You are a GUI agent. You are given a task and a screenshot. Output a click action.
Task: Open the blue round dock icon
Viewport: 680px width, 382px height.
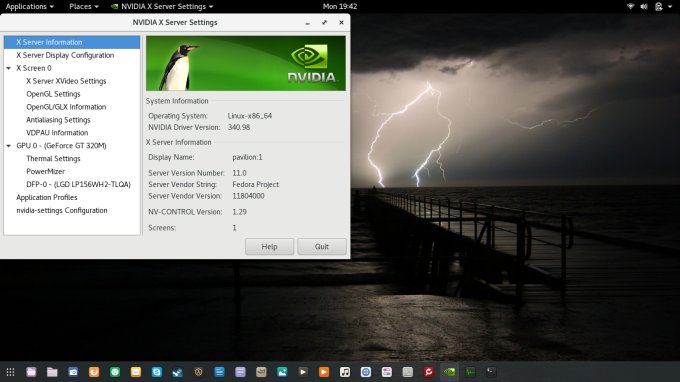tap(366, 372)
